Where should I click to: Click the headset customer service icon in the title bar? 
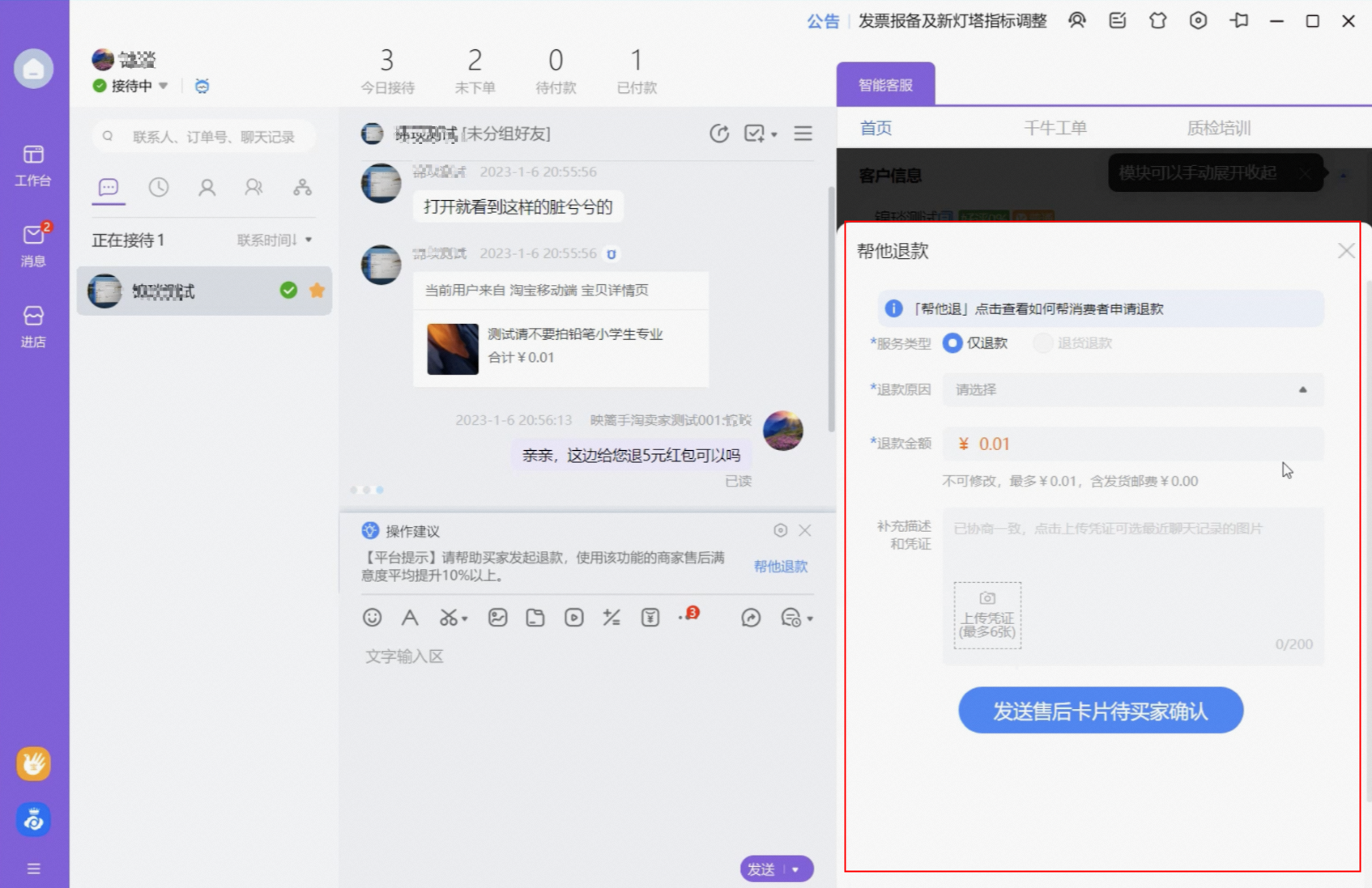1076,21
